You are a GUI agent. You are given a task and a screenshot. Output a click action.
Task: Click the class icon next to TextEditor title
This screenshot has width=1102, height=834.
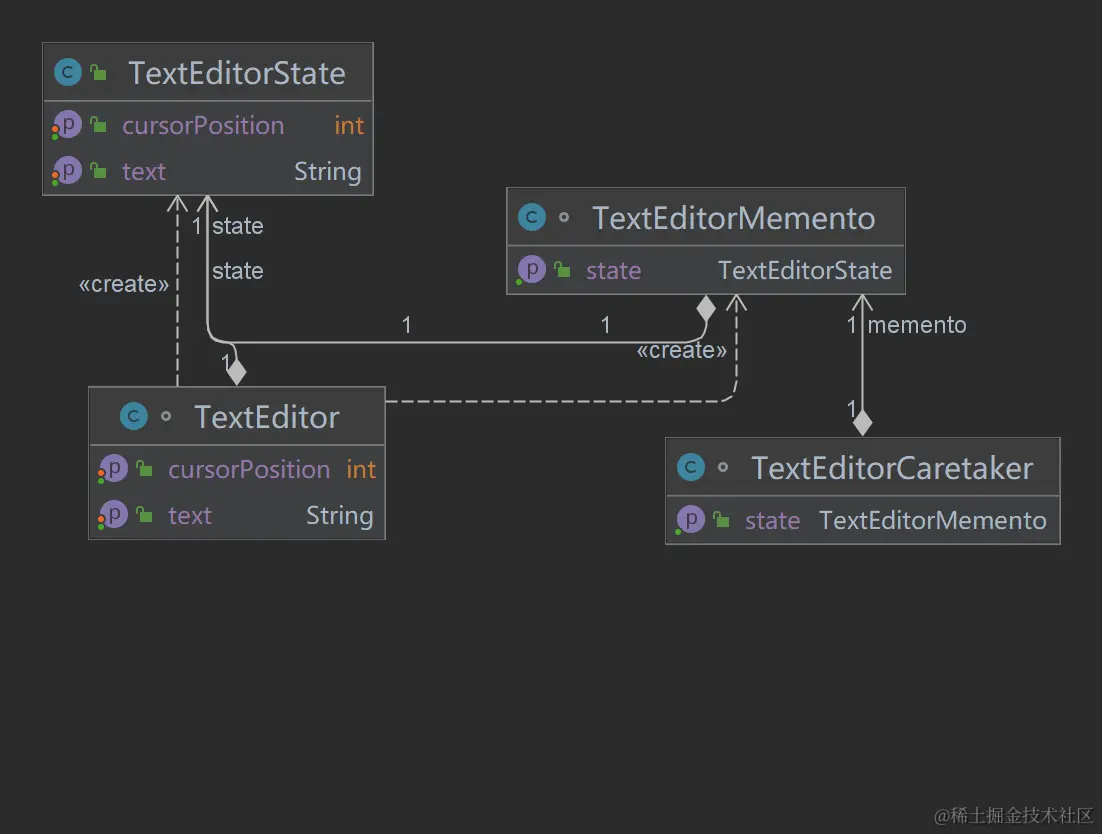pyautogui.click(x=134, y=416)
